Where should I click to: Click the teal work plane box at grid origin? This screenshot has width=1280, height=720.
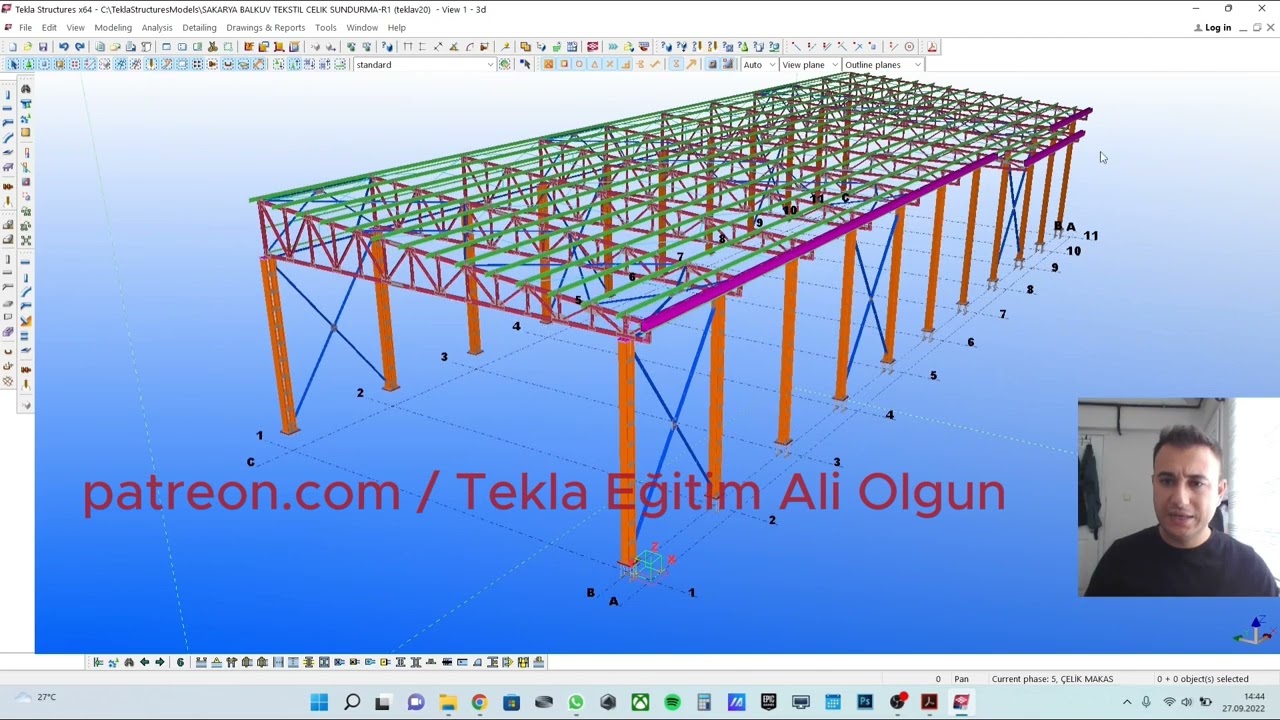coord(650,564)
